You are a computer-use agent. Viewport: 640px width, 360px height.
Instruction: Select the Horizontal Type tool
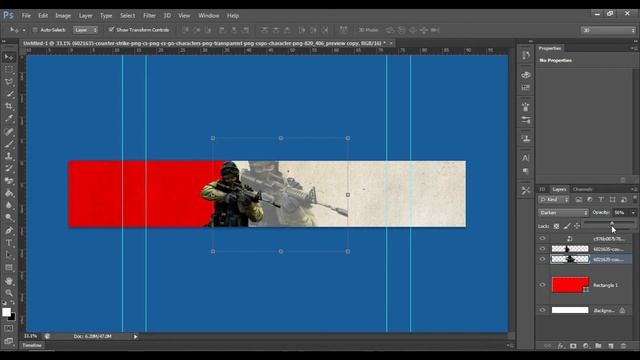tap(9, 243)
